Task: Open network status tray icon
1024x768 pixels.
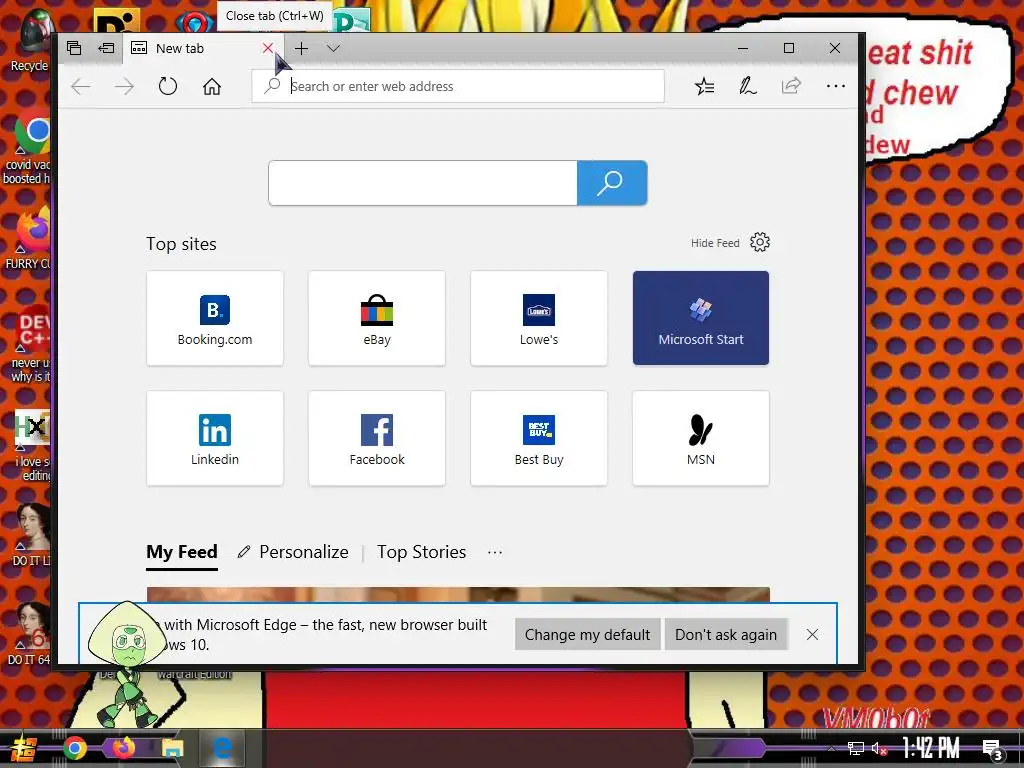Action: tap(856, 748)
